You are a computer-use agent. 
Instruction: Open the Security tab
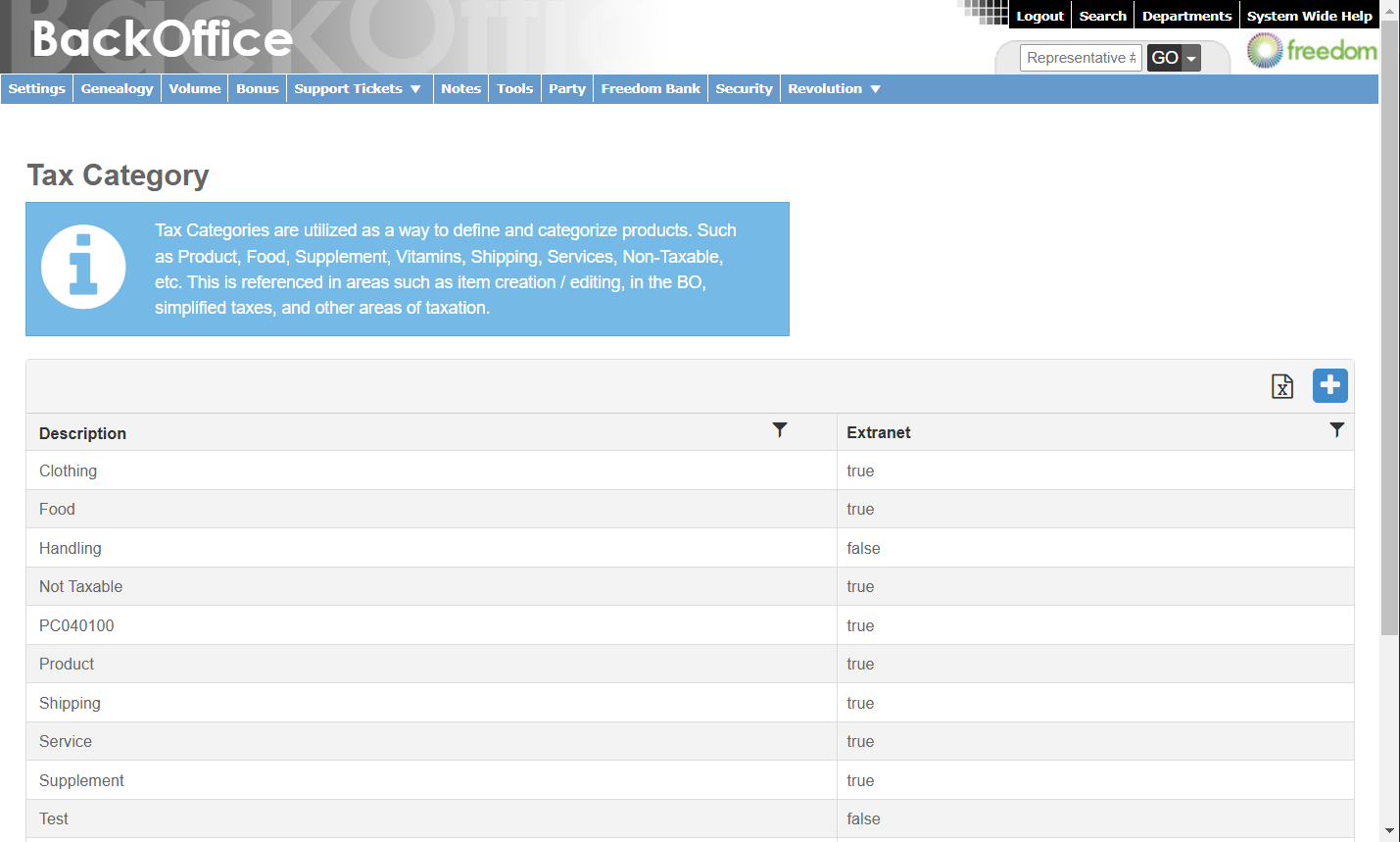click(x=744, y=88)
